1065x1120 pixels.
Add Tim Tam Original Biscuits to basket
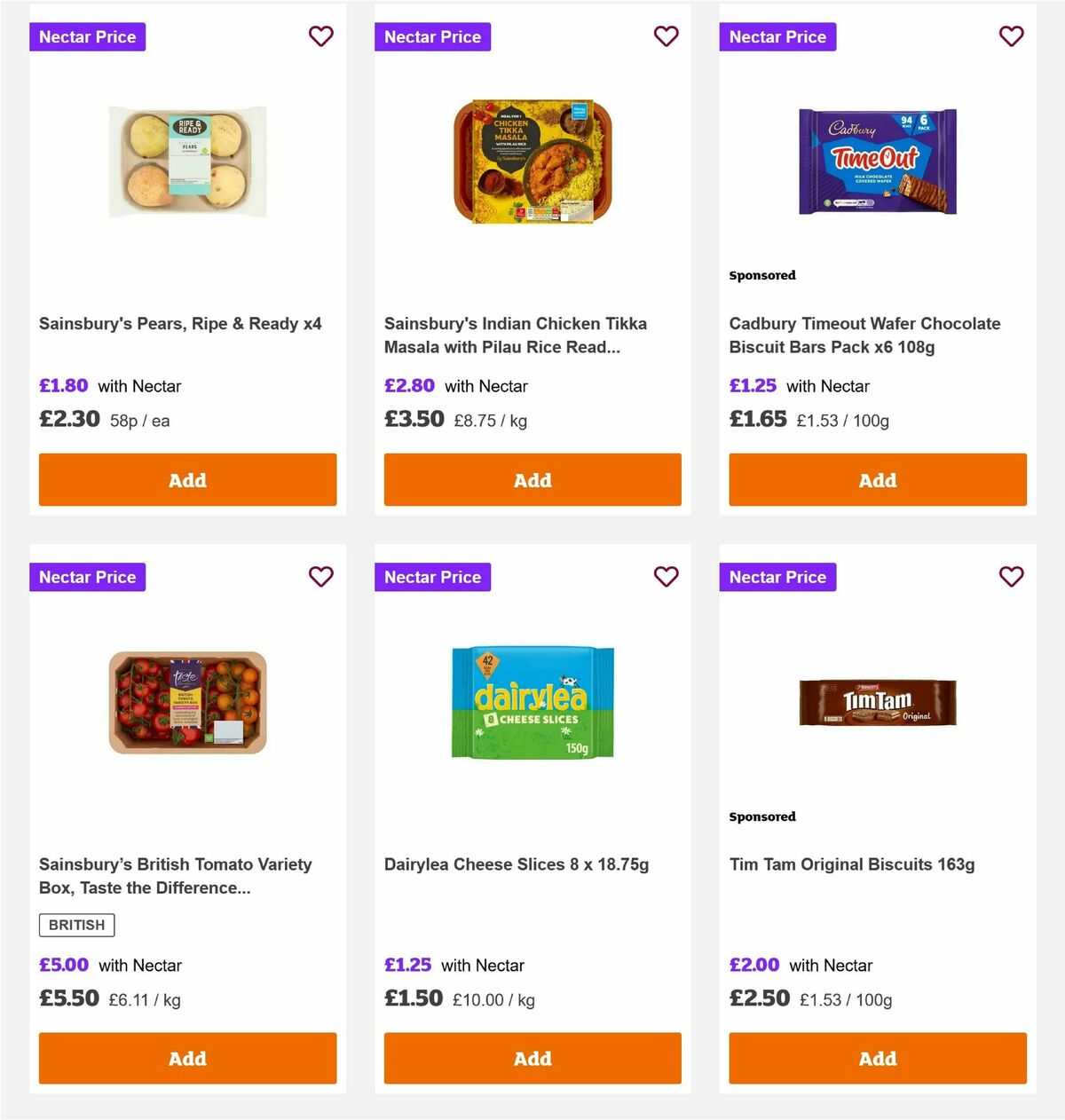coord(877,1058)
